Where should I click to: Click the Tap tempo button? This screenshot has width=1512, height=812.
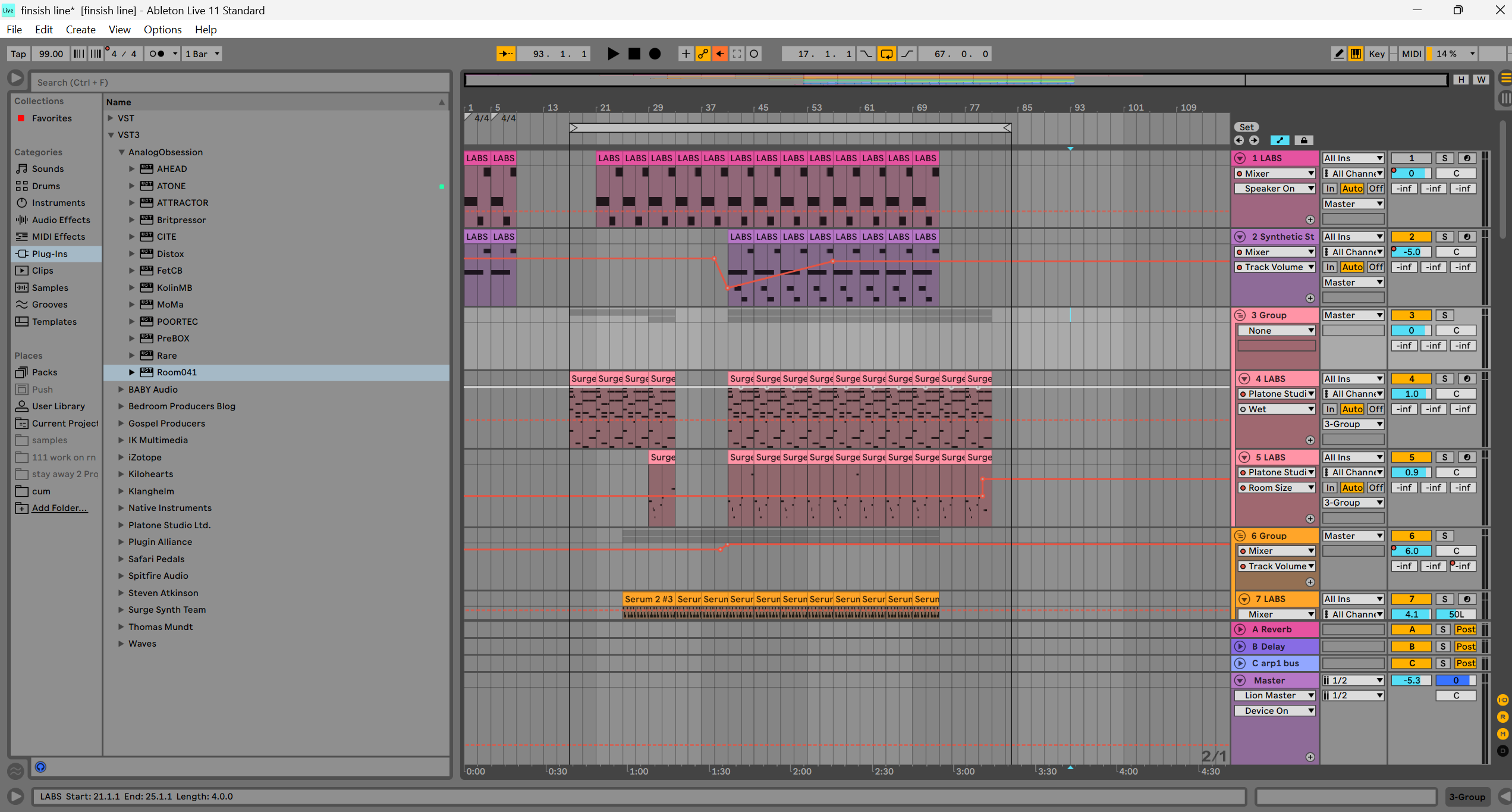18,54
